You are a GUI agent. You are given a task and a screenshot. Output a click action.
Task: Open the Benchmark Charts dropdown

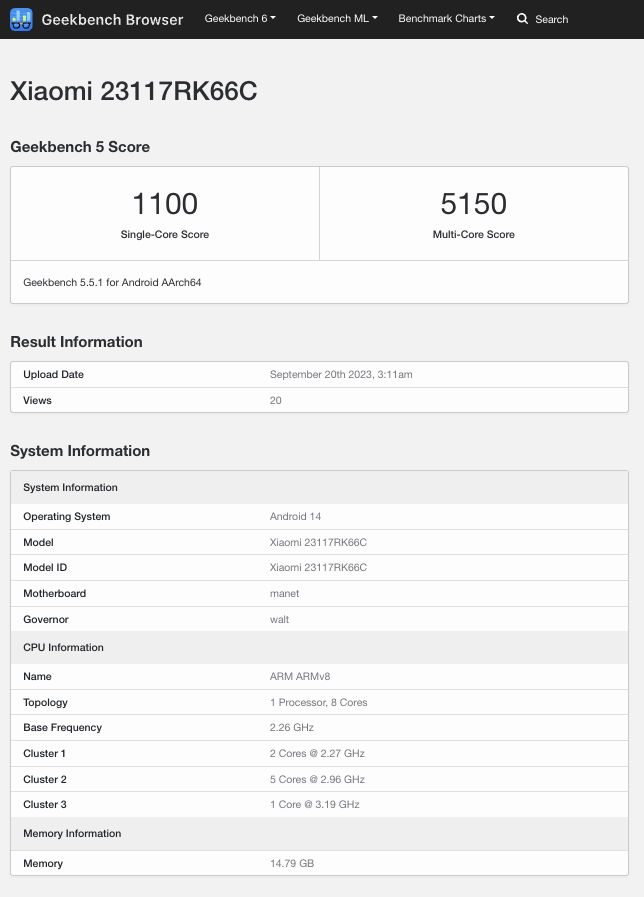coord(446,19)
